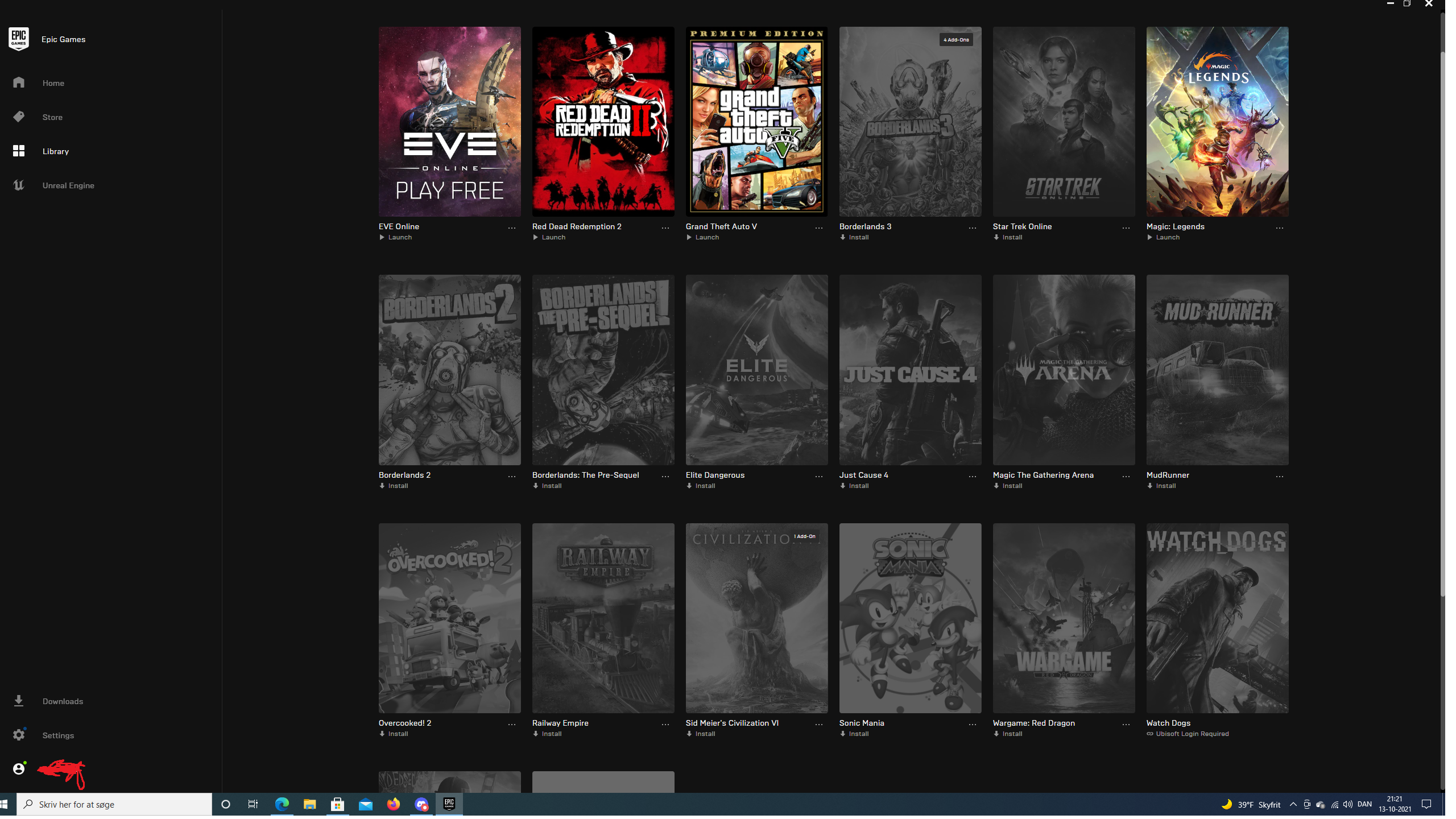
Task: Open Railway Empire three-dot menu
Action: click(665, 725)
